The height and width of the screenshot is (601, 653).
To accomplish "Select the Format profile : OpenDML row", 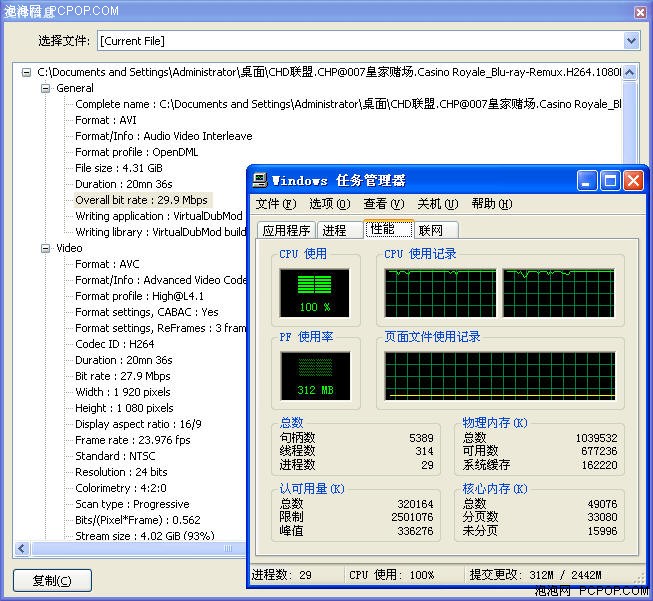I will 137,152.
